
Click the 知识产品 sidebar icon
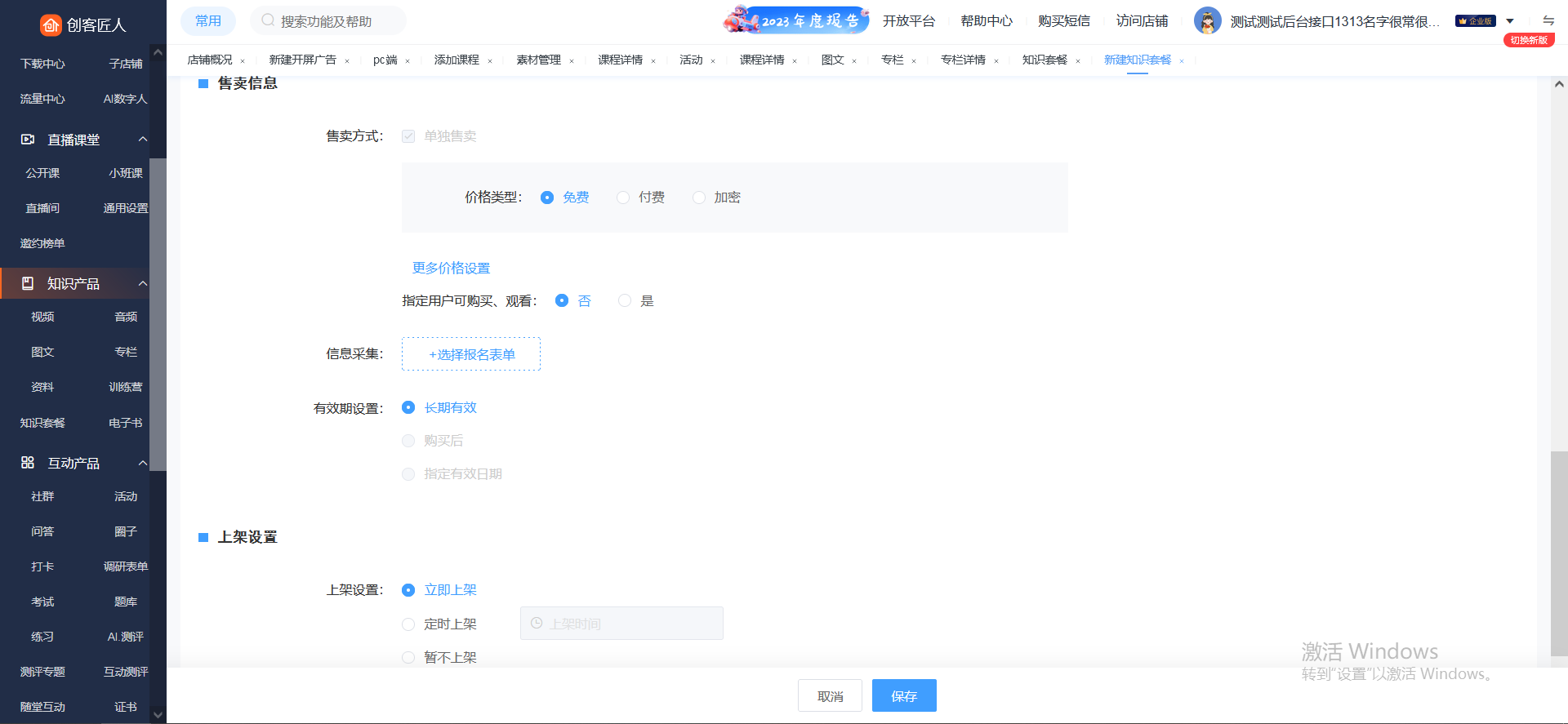tap(28, 283)
